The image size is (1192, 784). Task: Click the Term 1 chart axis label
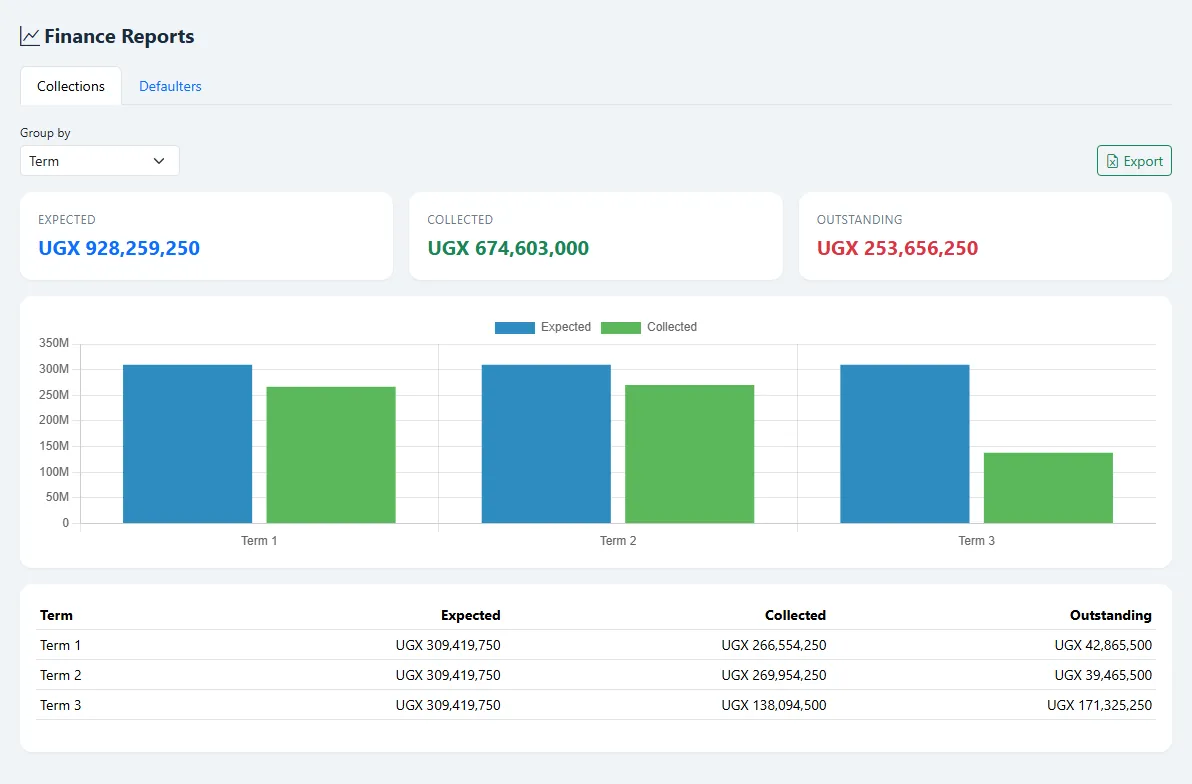point(259,541)
